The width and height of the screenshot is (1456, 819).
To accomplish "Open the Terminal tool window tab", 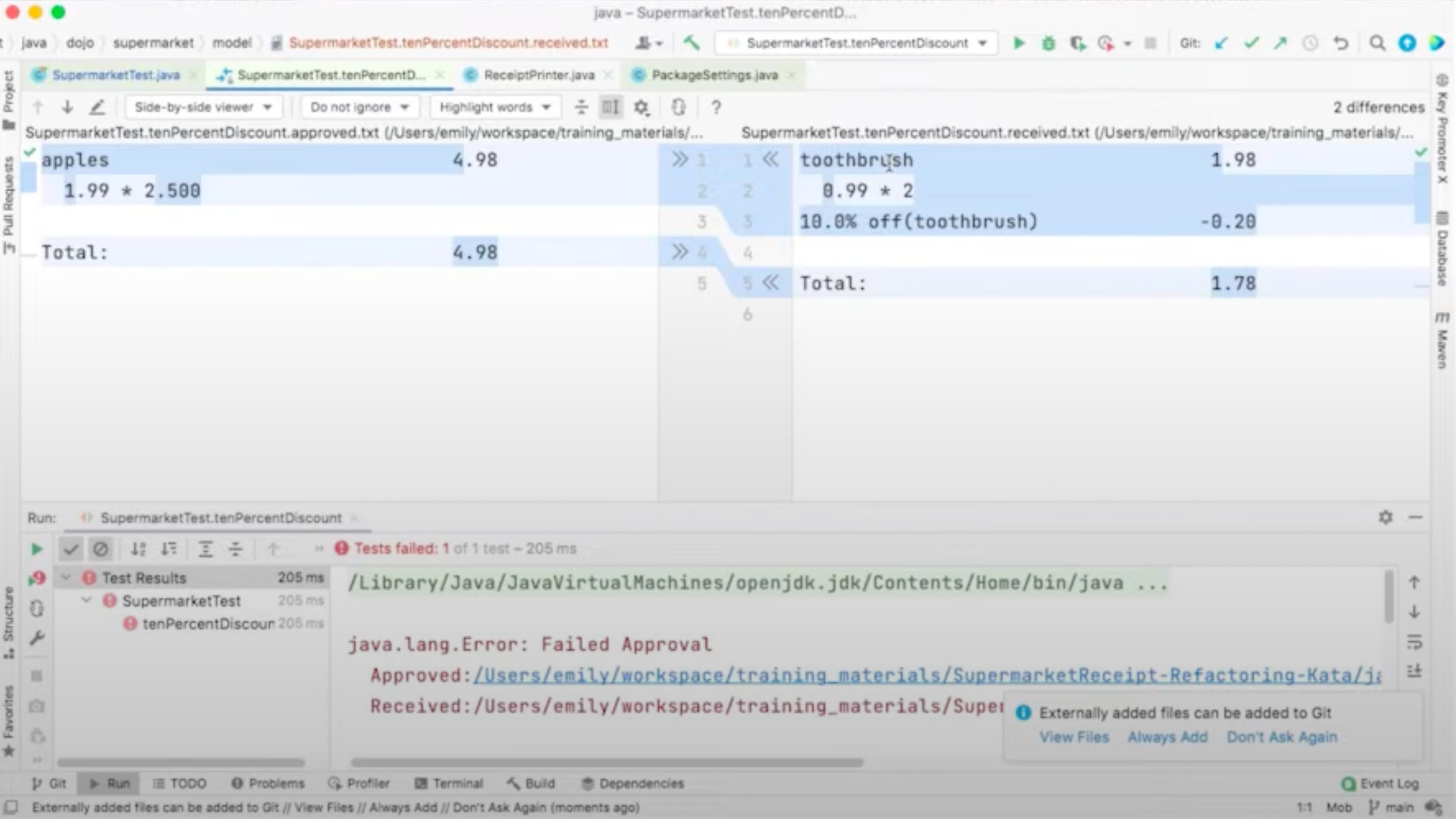I will [449, 783].
